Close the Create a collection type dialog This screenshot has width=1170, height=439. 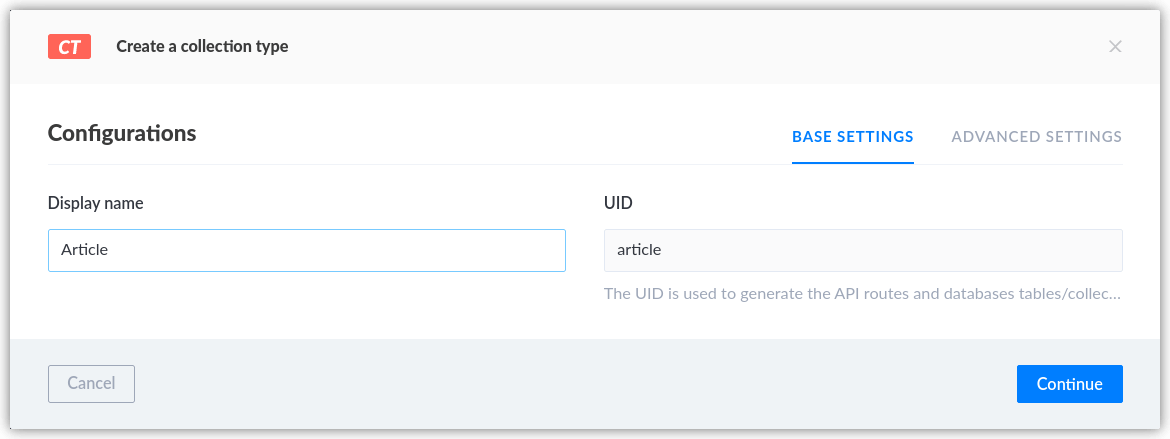[1115, 46]
